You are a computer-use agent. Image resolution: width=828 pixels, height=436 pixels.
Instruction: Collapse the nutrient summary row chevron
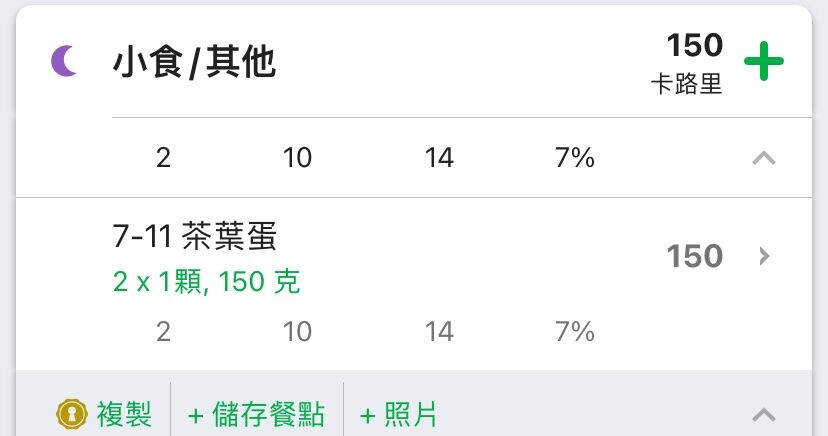click(x=764, y=158)
